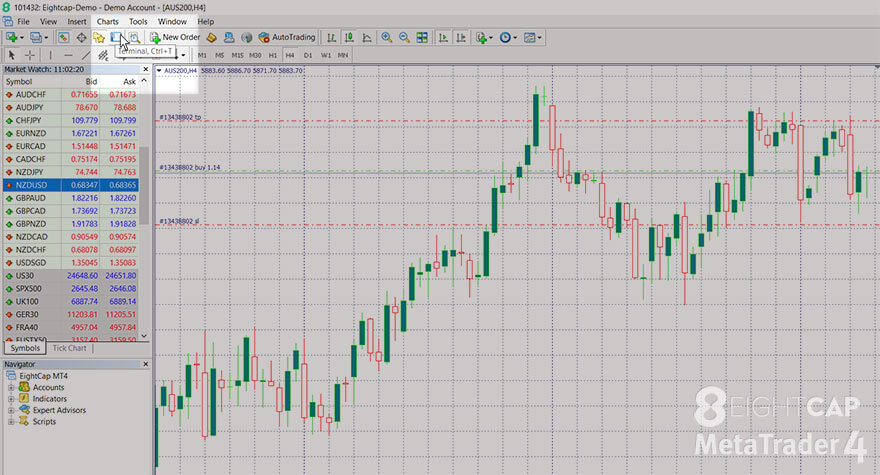Screen dimensions: 880x475
Task: Launch MetaEditor from the yellow book icon
Action: click(x=212, y=38)
